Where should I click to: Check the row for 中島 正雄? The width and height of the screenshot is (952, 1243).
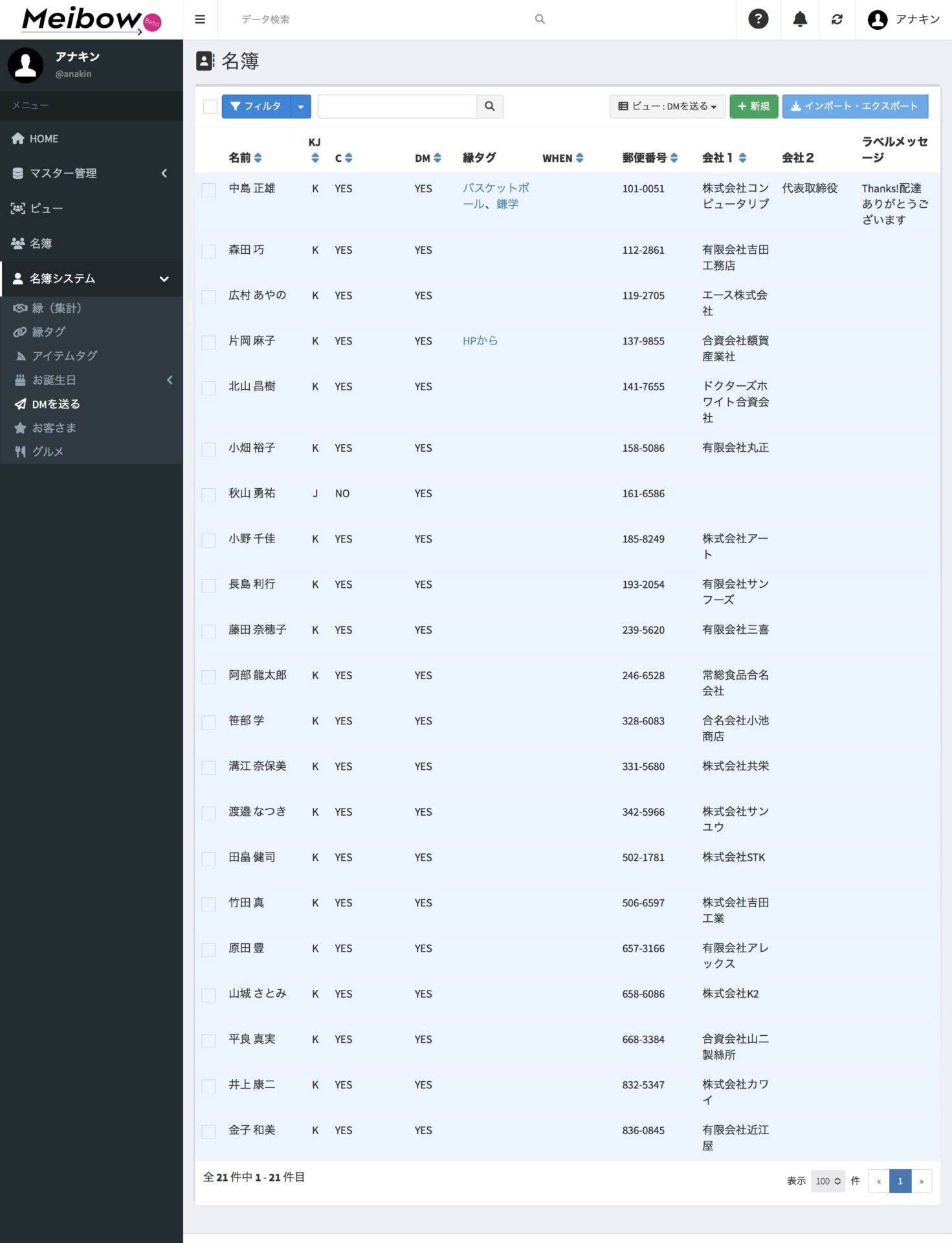[208, 190]
